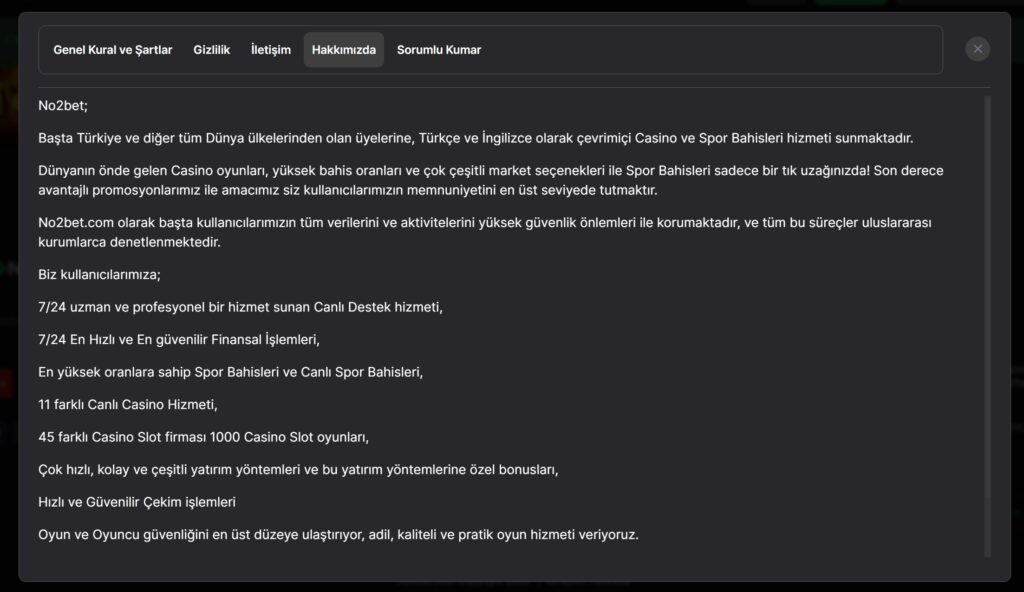Screen dimensions: 1024x592
Task: Click the line "7/24 En Hızlı ve En güvenilir Finansal İşlemleri,"
Action: 179,340
